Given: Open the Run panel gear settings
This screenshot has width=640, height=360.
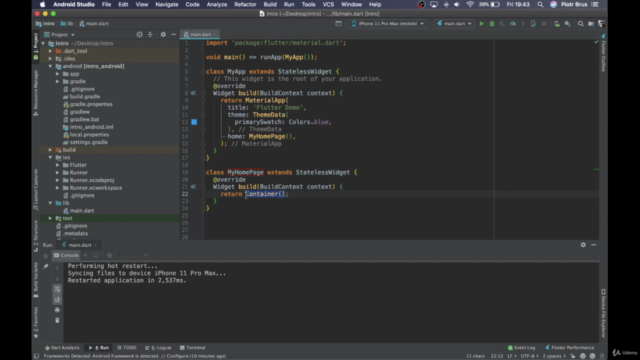Looking at the screenshot, I should coord(583,245).
